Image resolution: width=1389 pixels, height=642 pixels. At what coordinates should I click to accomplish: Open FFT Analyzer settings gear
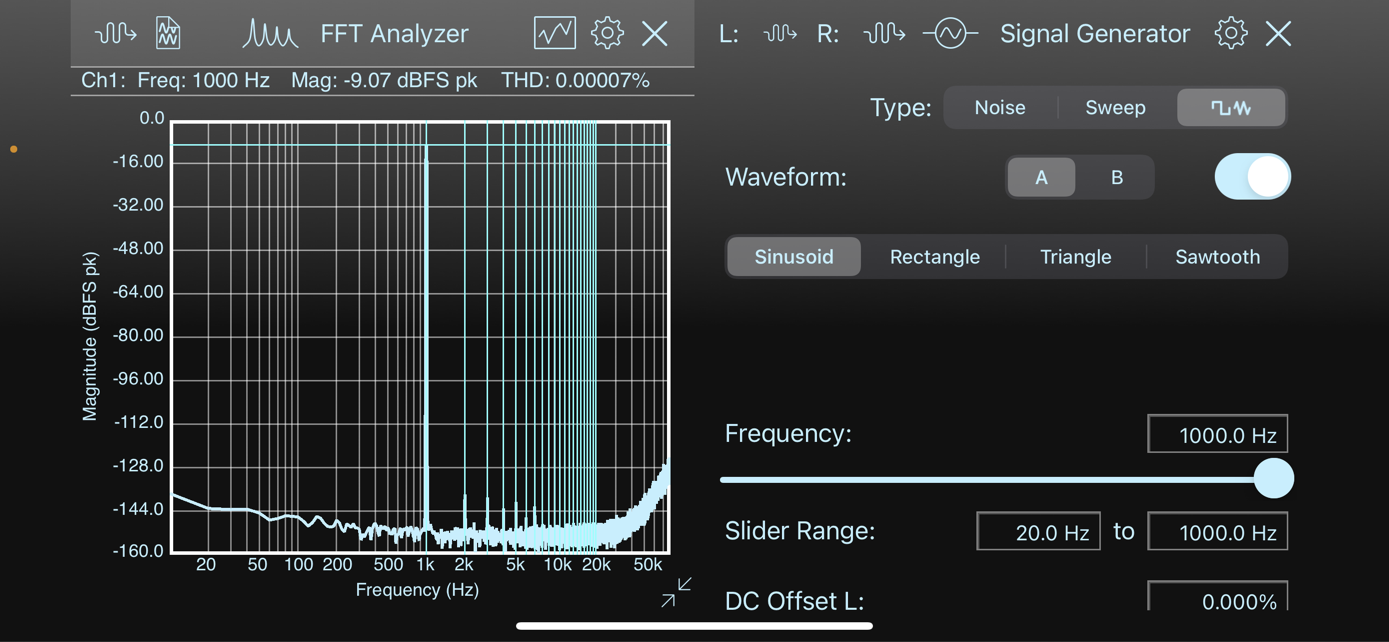click(x=607, y=33)
